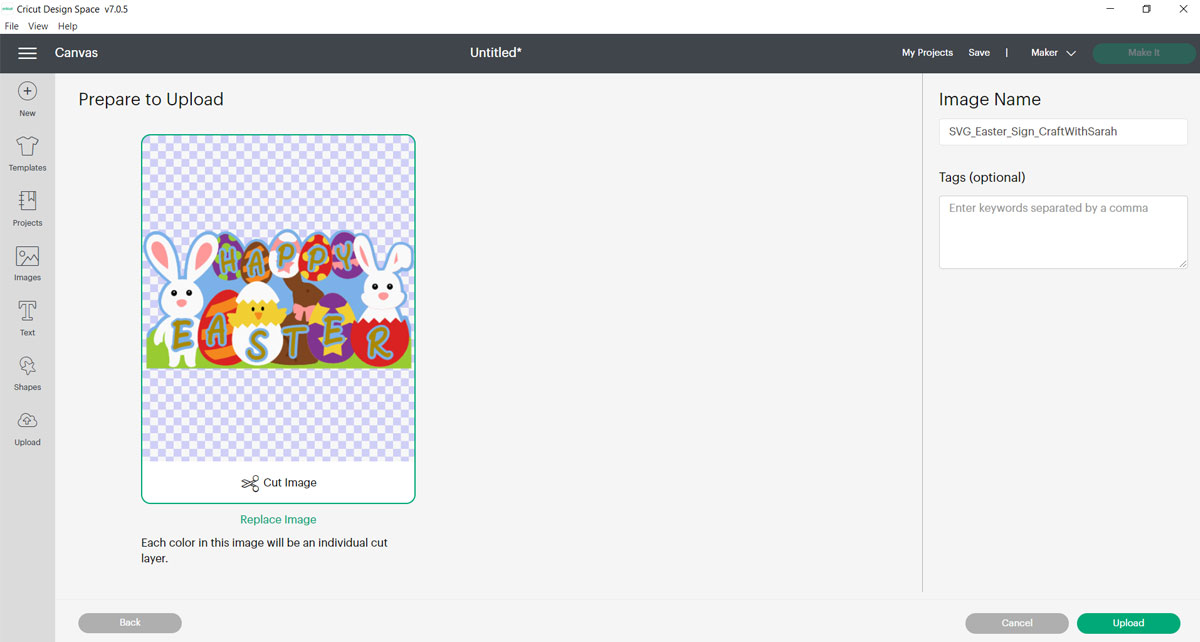Viewport: 1200px width, 642px height.
Task: Browse images using the Images icon
Action: tap(27, 262)
